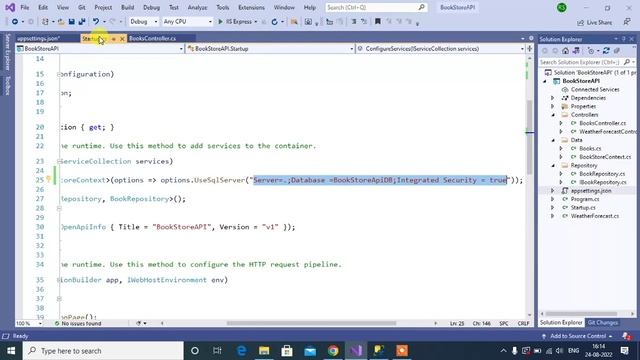Image resolution: width=640 pixels, height=360 pixels.
Task: Click Add to Source Control
Action: (x=578, y=336)
